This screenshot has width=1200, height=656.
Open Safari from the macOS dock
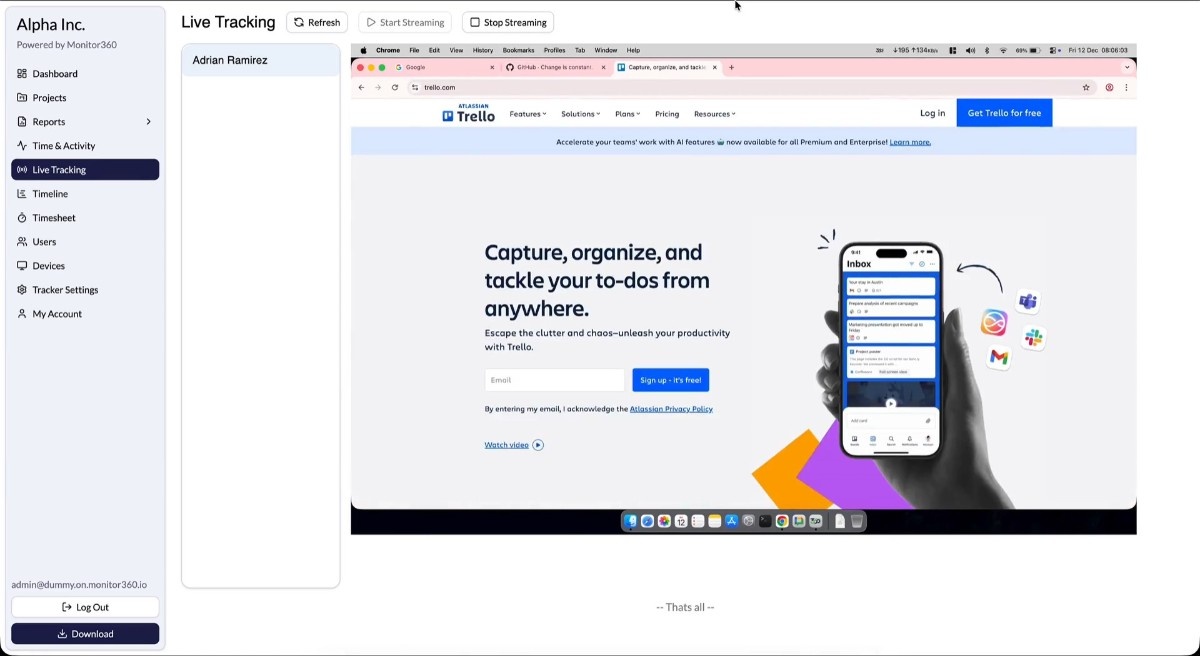coord(647,521)
